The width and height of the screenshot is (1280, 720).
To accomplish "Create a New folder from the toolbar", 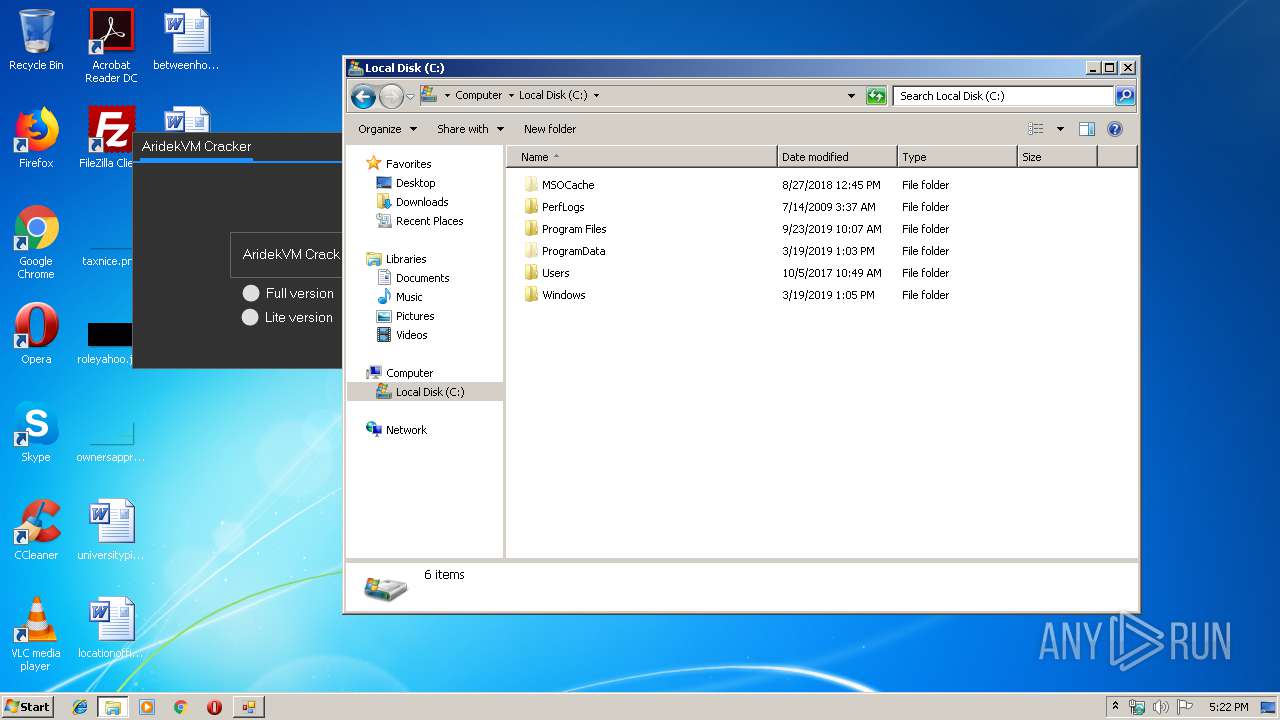I will [550, 129].
